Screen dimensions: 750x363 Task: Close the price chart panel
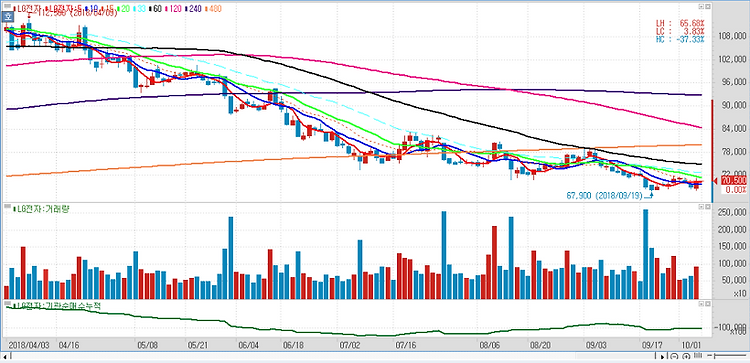[x=708, y=6]
